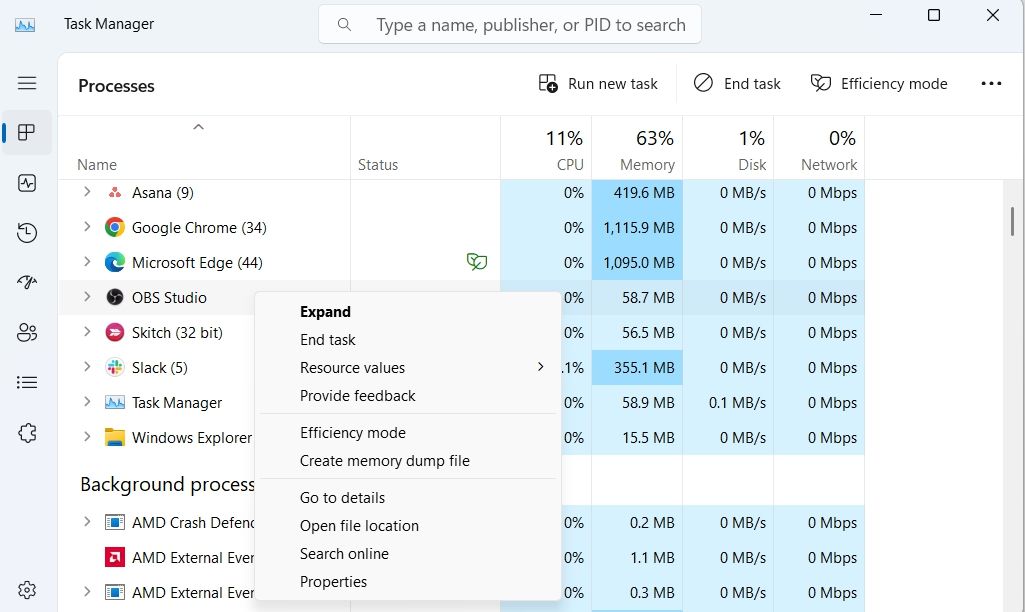Click Run new task button

pyautogui.click(x=598, y=84)
